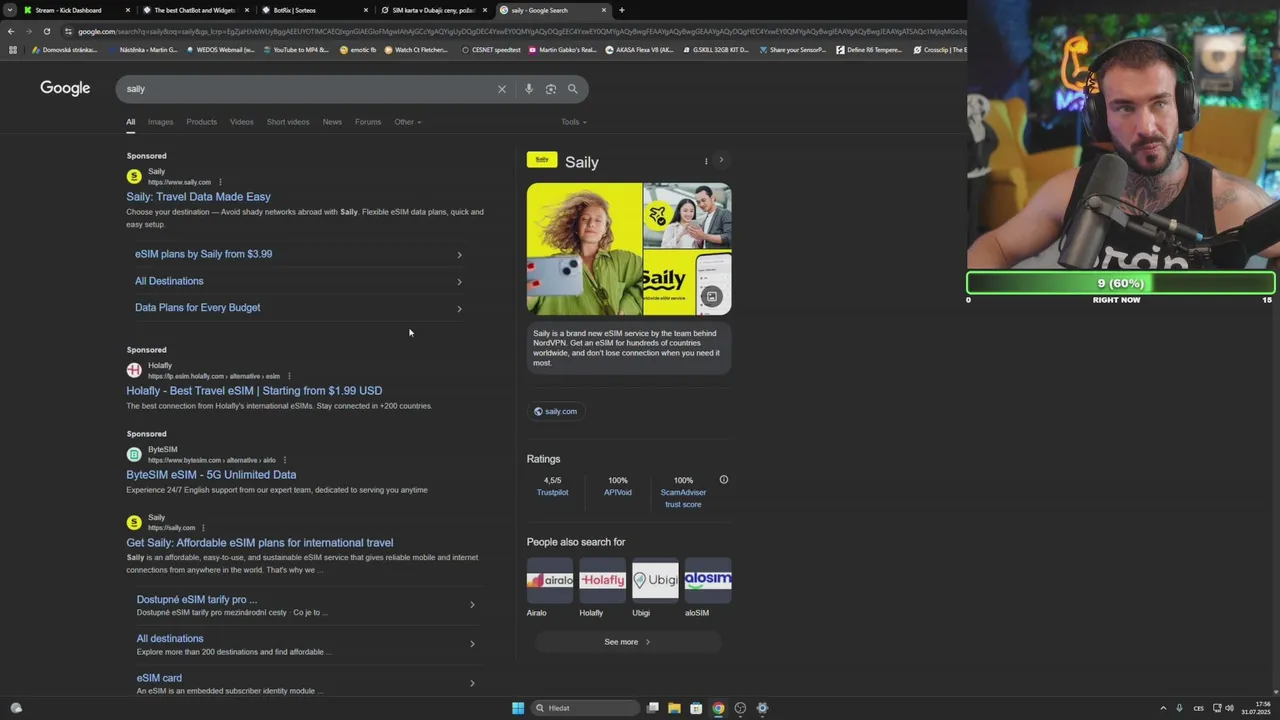Select the News search tab
This screenshot has width=1280, height=720.
click(332, 122)
